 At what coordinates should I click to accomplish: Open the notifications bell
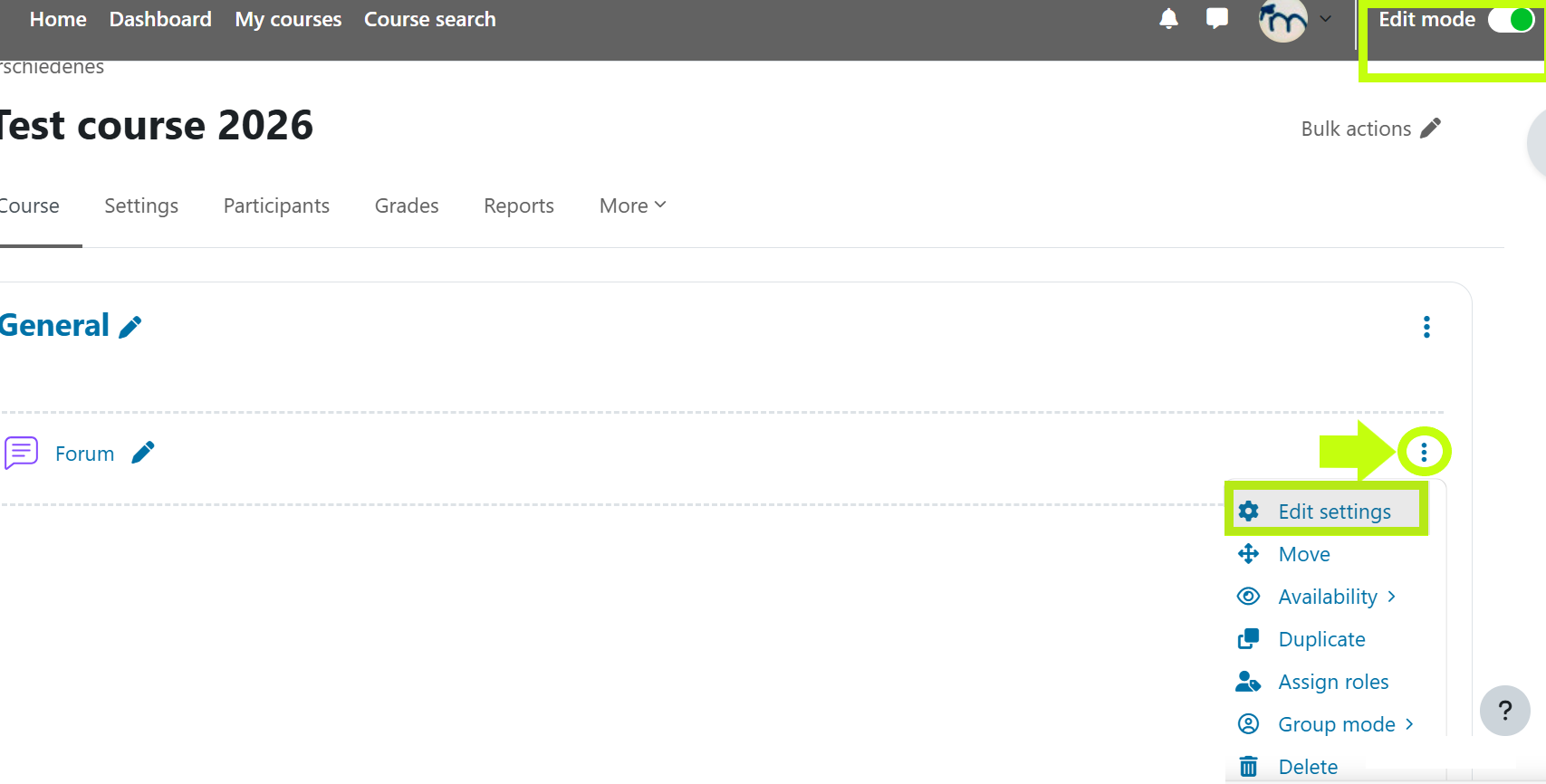[1168, 19]
